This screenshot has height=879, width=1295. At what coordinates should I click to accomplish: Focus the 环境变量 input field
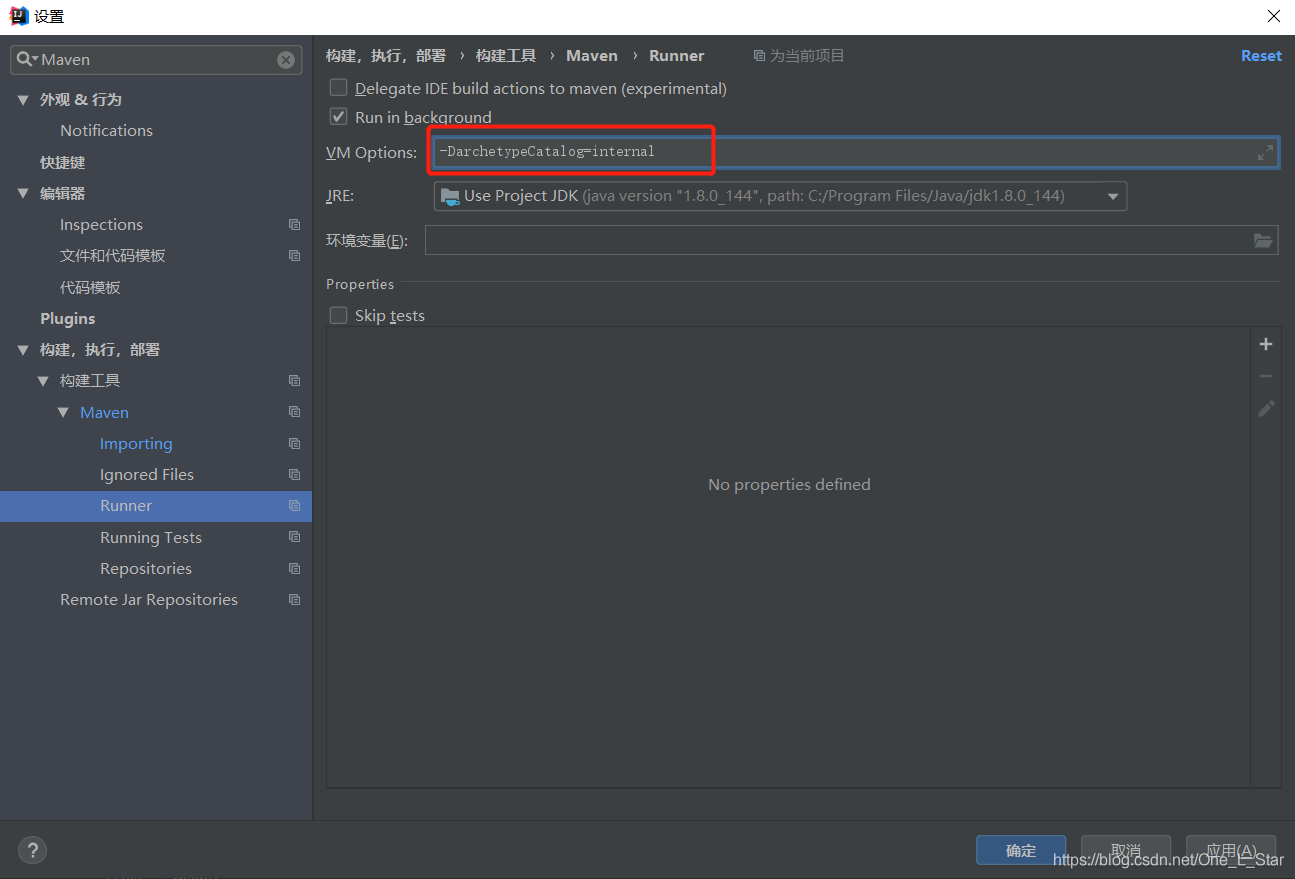coord(851,240)
